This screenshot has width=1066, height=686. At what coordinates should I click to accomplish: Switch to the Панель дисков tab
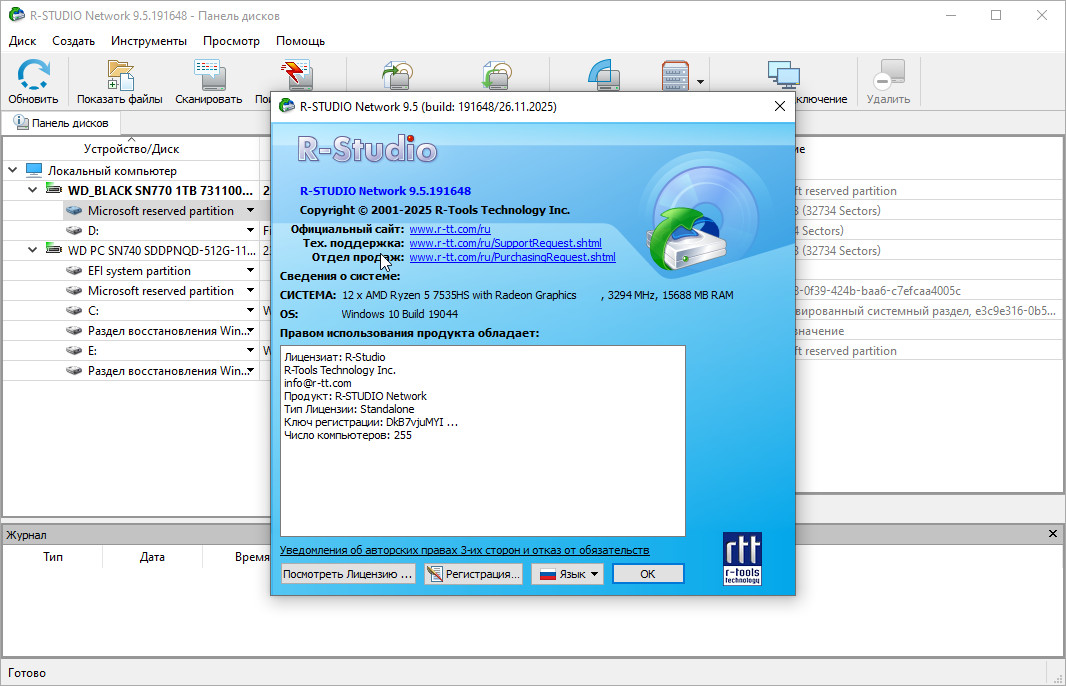point(62,122)
